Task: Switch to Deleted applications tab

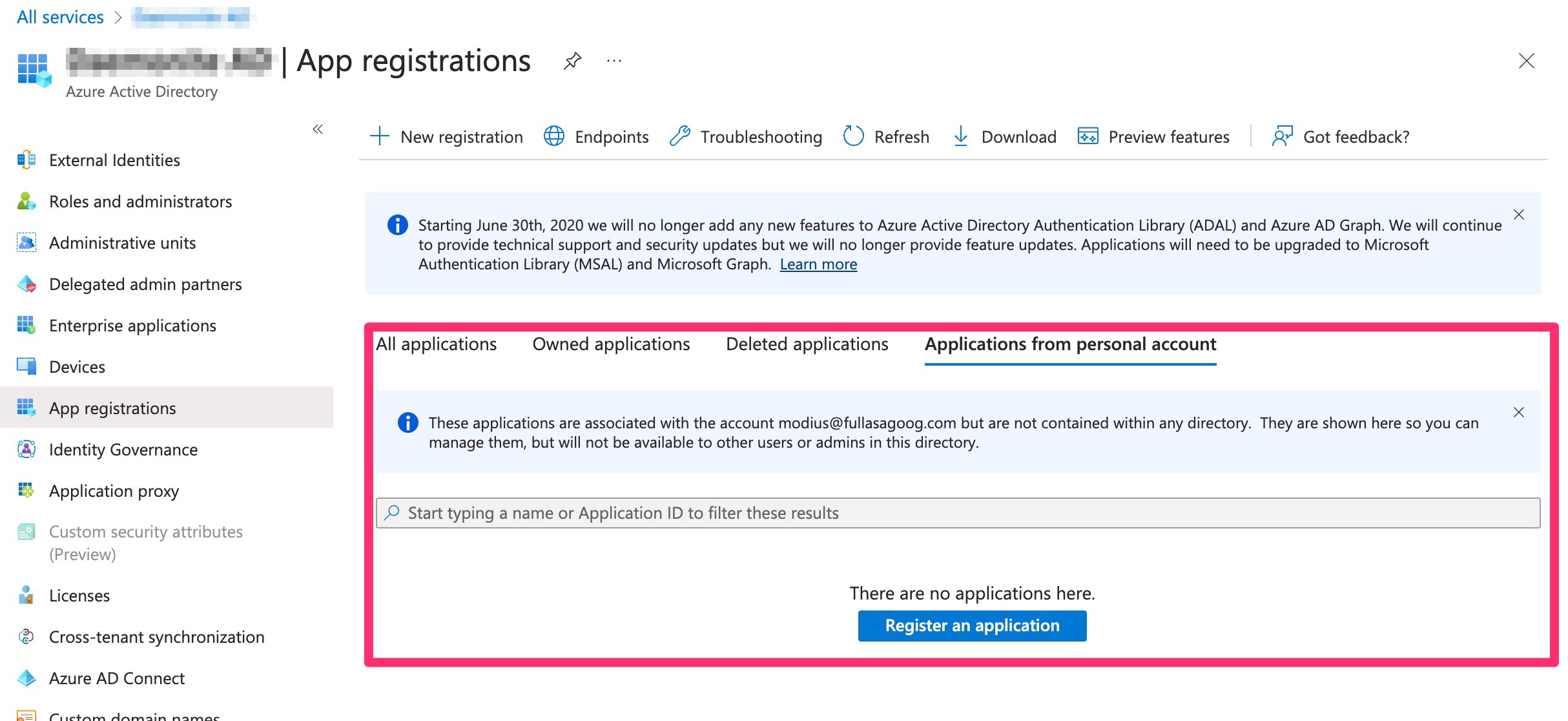Action: point(807,344)
